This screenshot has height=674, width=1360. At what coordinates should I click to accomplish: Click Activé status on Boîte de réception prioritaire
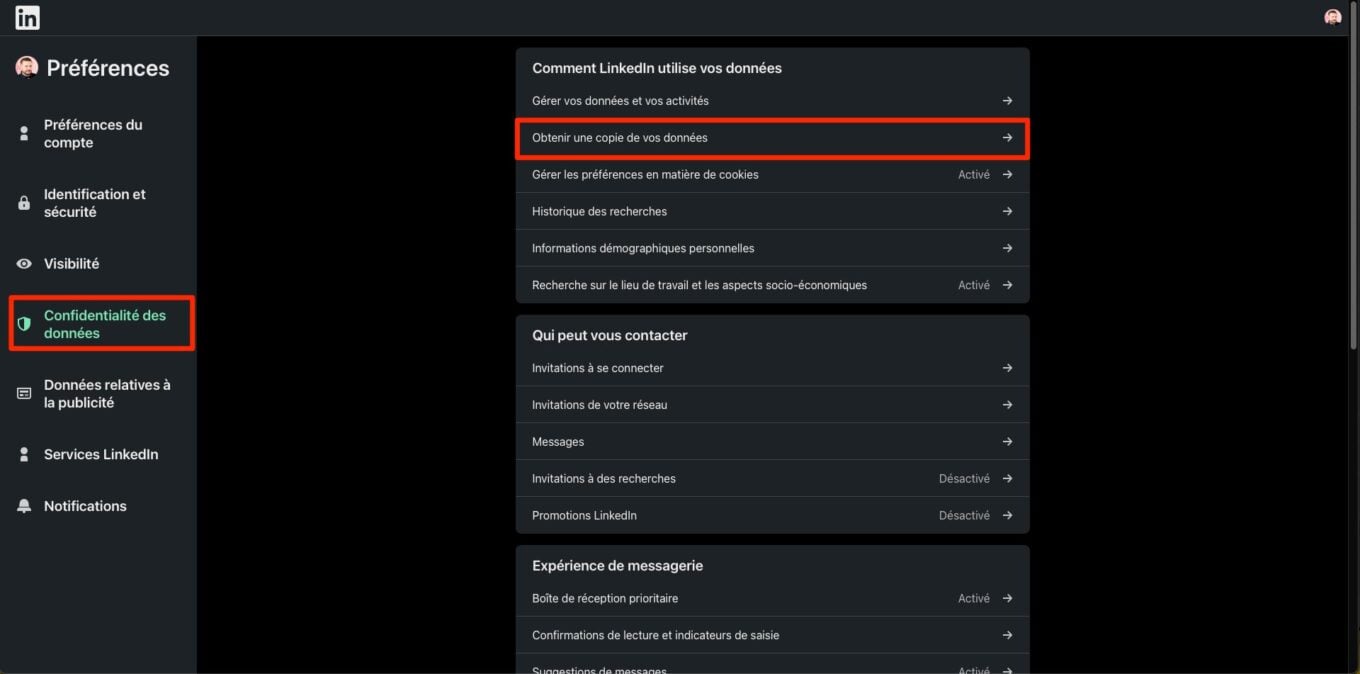pos(974,599)
